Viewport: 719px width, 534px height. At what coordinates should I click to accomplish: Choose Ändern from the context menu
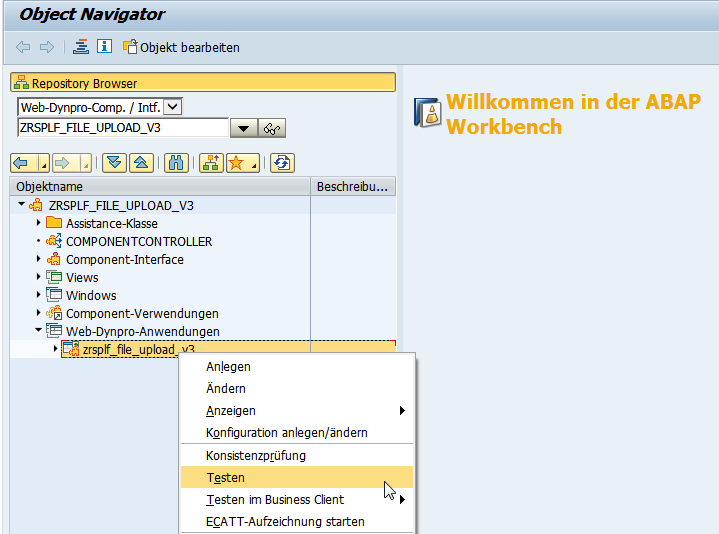[297, 389]
